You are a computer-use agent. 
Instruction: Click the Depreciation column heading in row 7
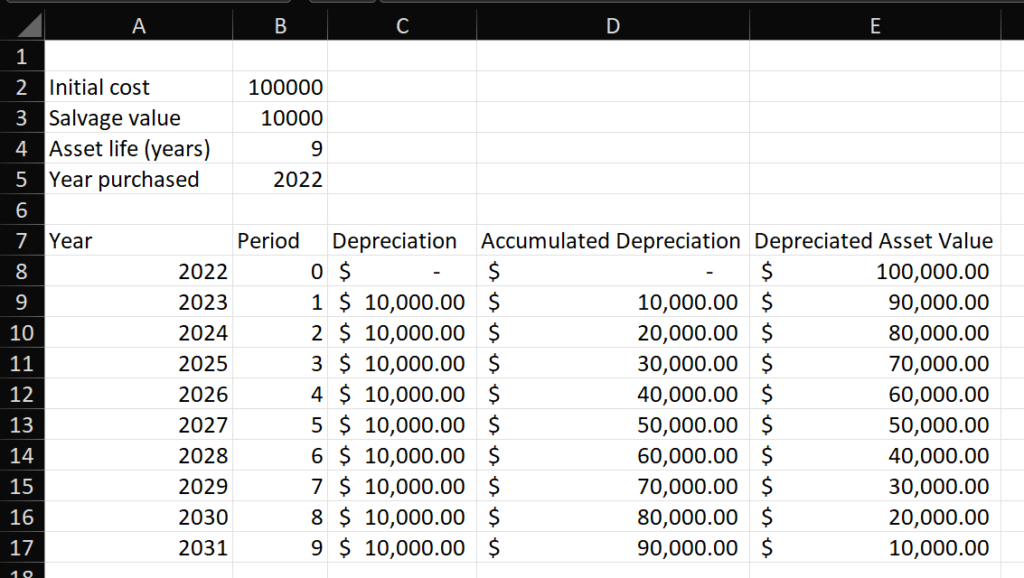tap(402, 240)
